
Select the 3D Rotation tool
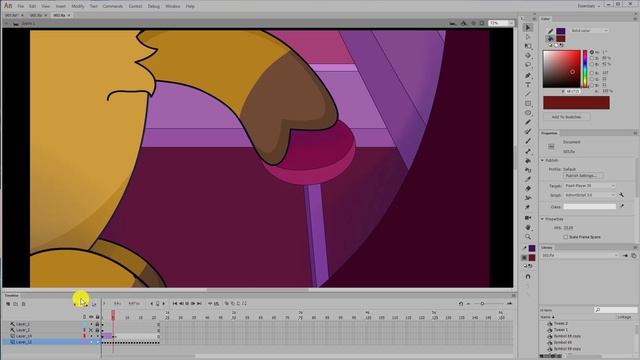[528, 56]
